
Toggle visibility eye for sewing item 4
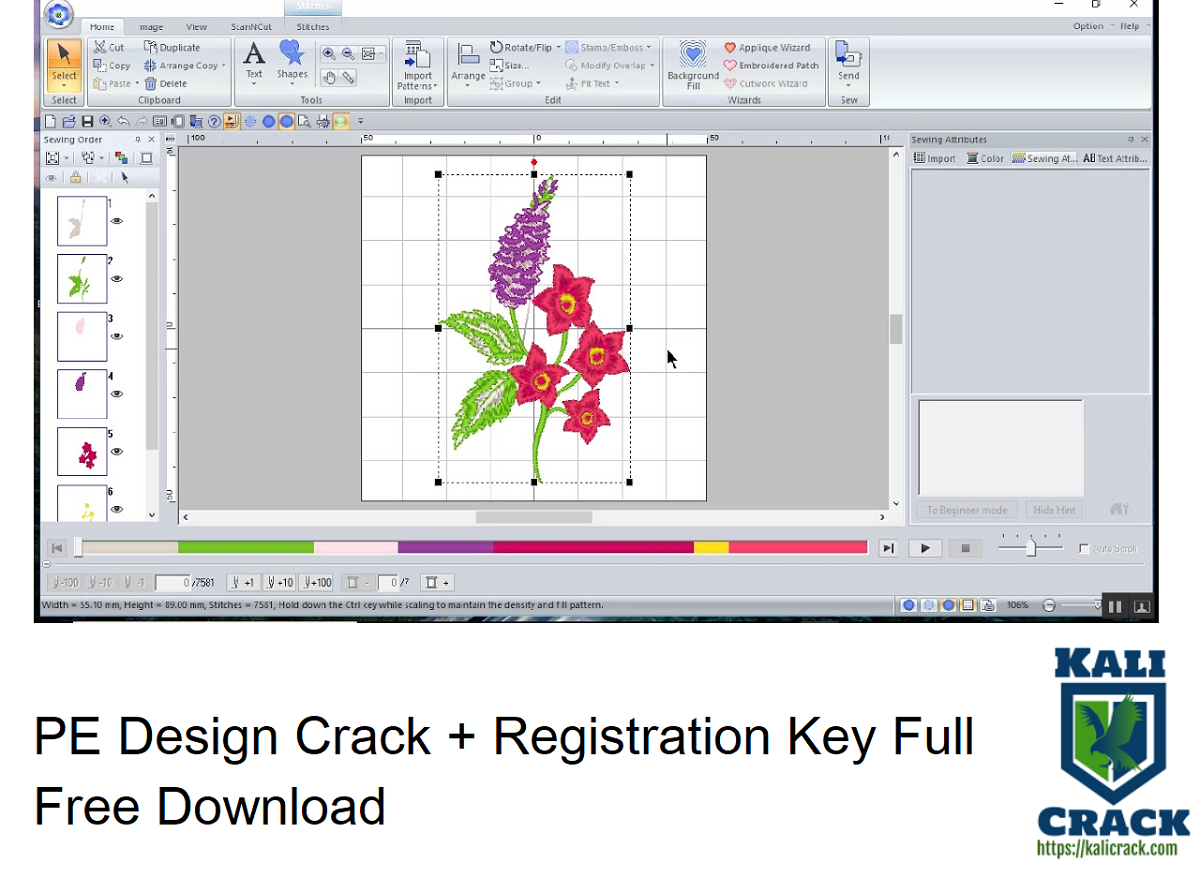tap(117, 394)
